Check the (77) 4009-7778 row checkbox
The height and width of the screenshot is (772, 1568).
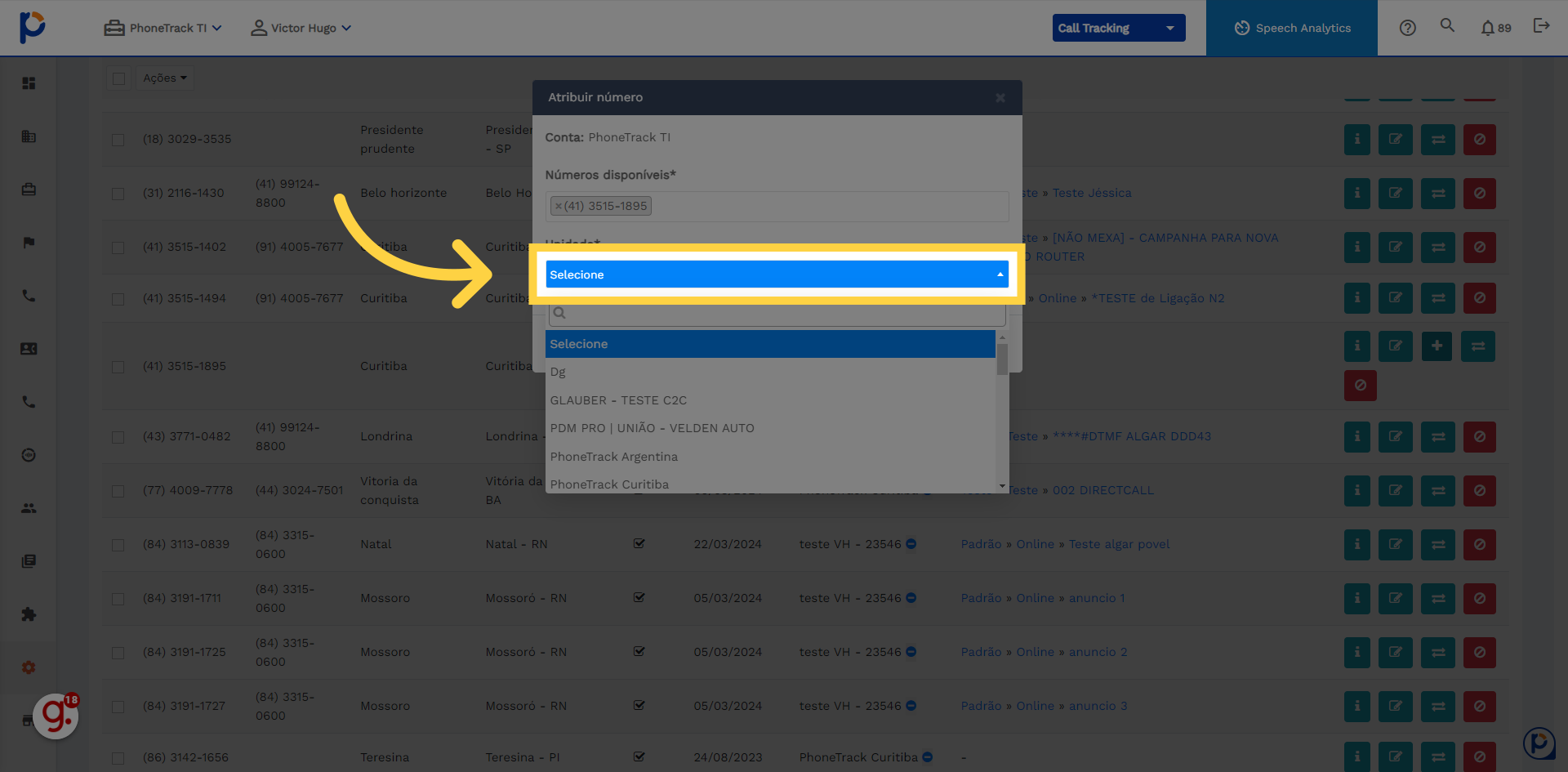118,491
